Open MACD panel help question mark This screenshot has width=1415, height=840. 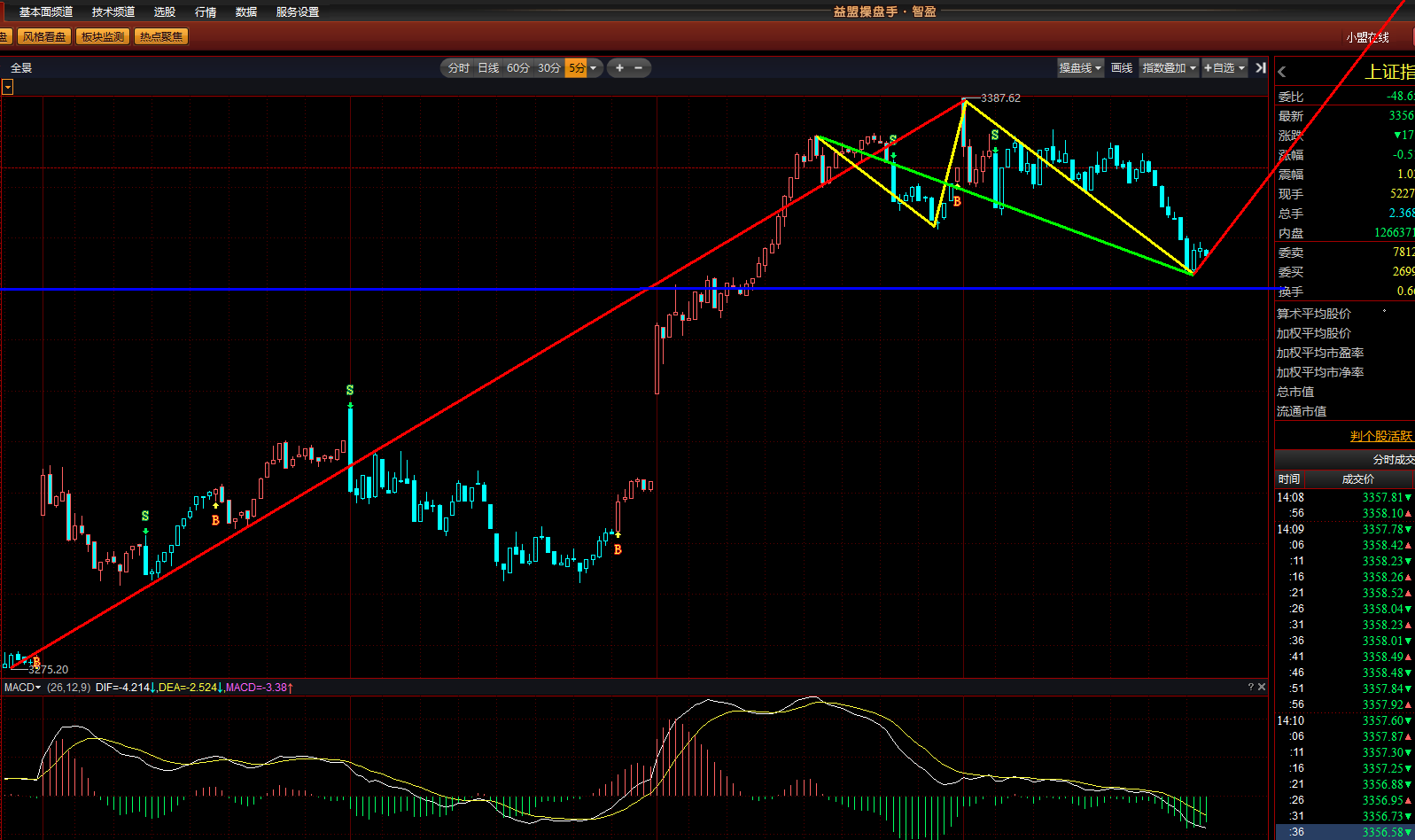tap(1251, 687)
